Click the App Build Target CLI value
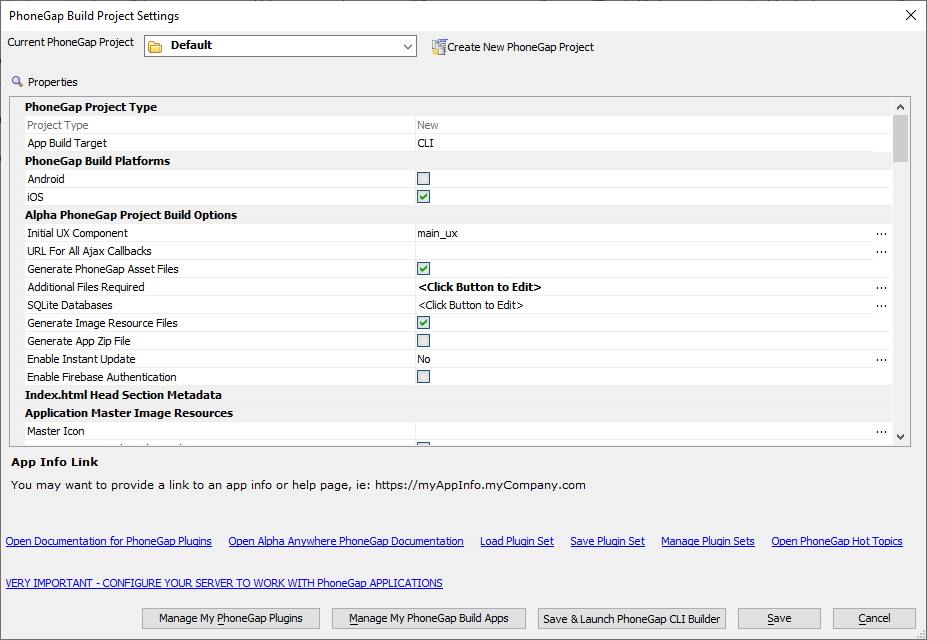The image size is (927, 640). [426, 143]
